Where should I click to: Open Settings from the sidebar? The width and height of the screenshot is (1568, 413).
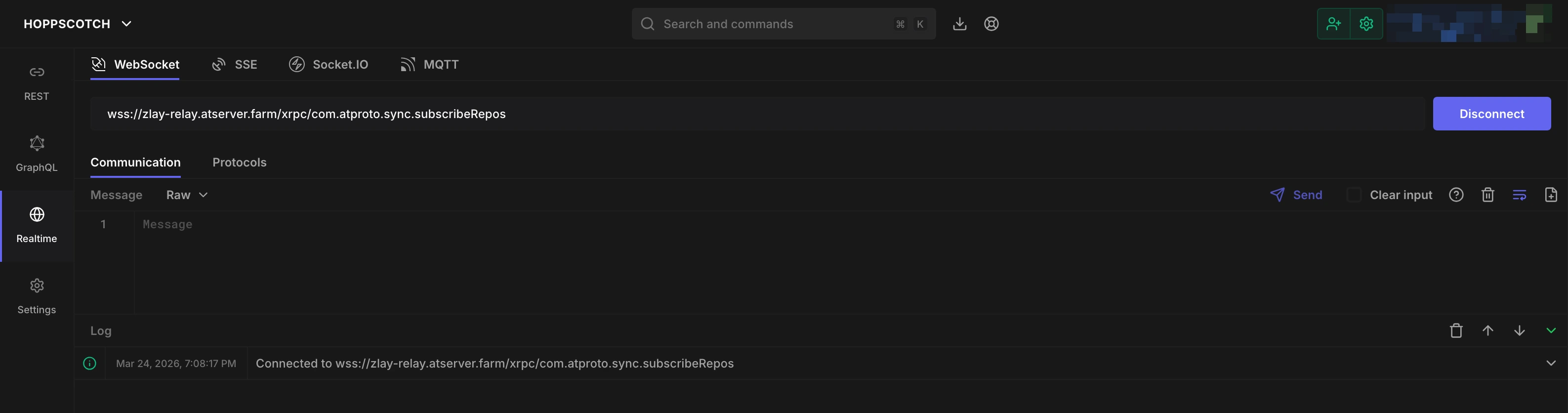click(x=37, y=296)
